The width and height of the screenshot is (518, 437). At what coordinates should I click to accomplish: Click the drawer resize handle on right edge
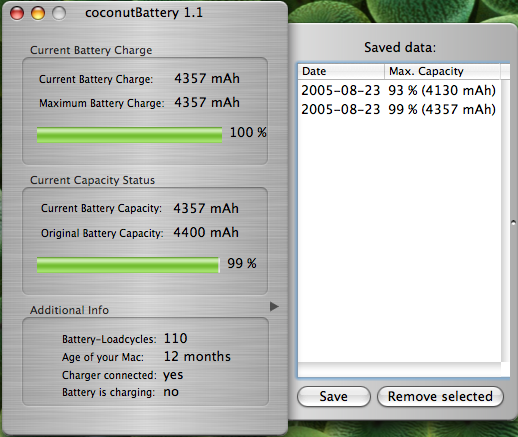pos(513,223)
